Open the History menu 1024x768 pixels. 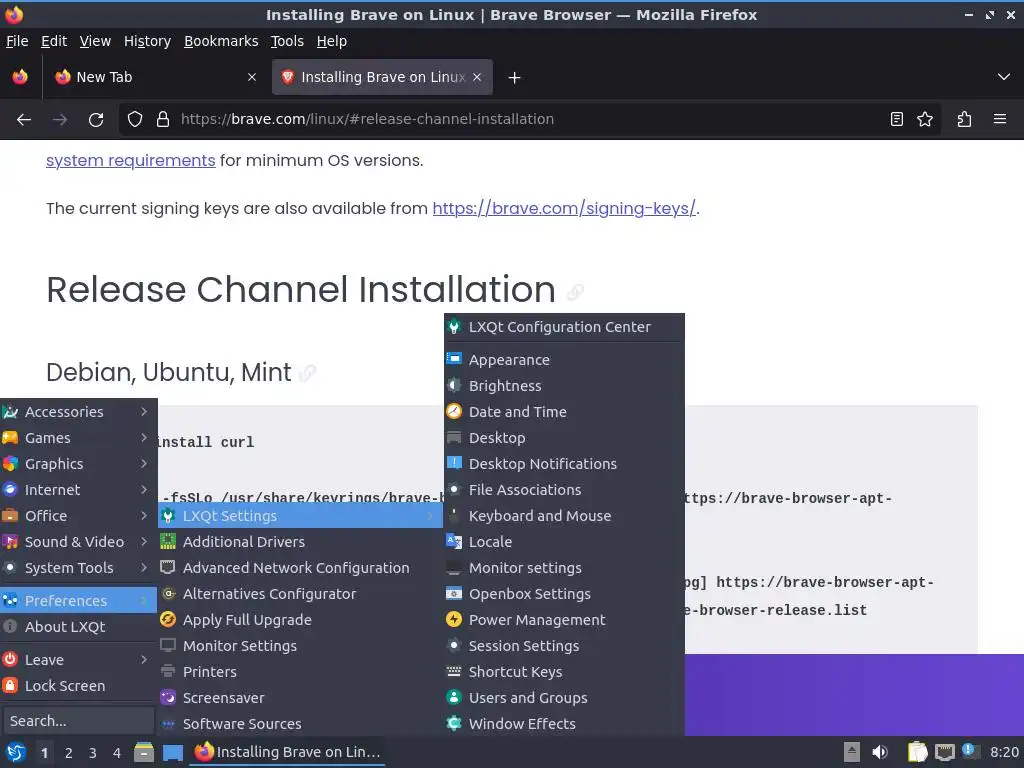[x=148, y=41]
